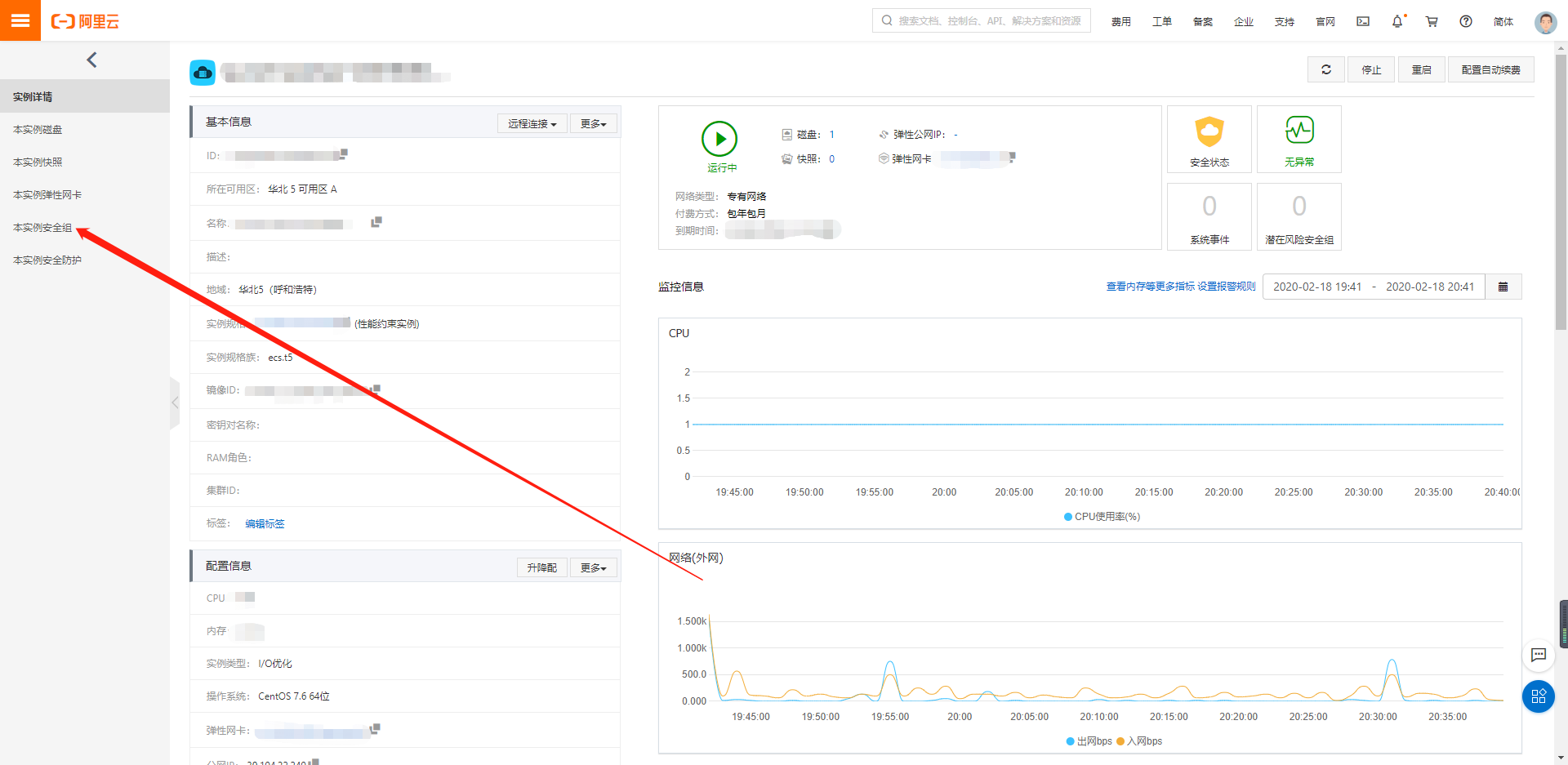This screenshot has width=1568, height=765.
Task: Open the feedback chat icon
Action: (x=1539, y=655)
